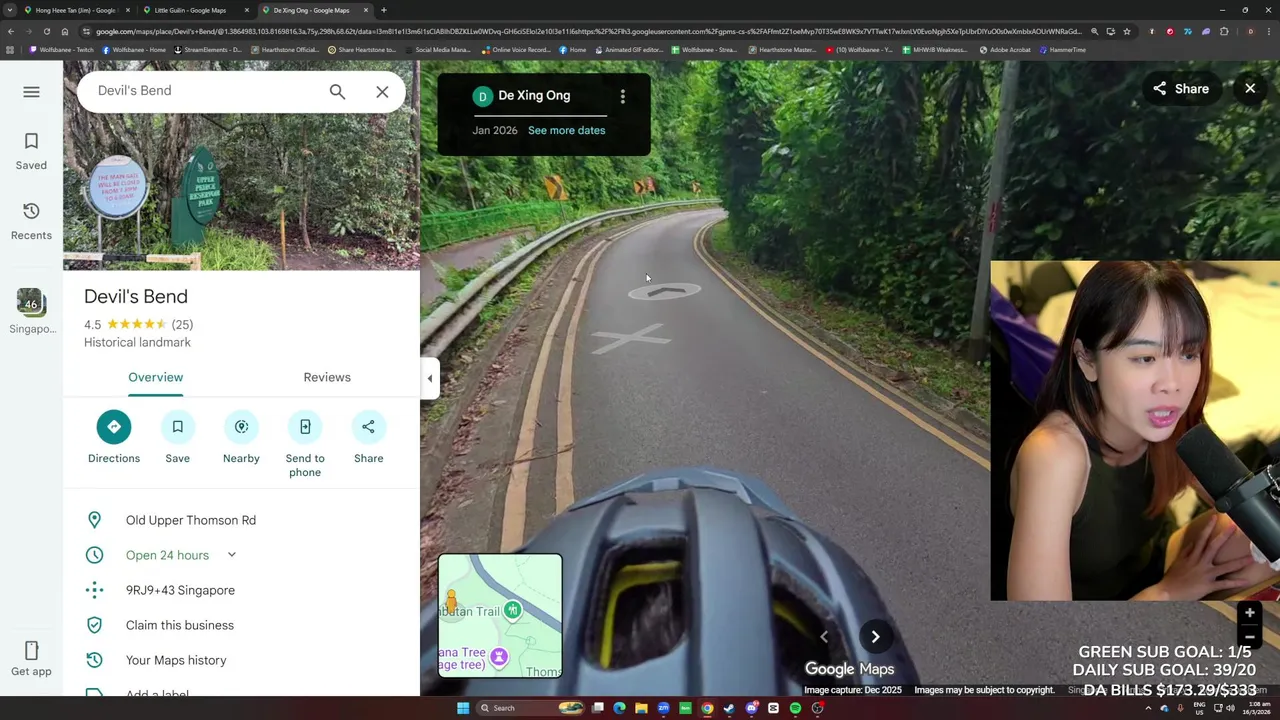
Task: Move forward using the road arrow
Action: point(665,291)
